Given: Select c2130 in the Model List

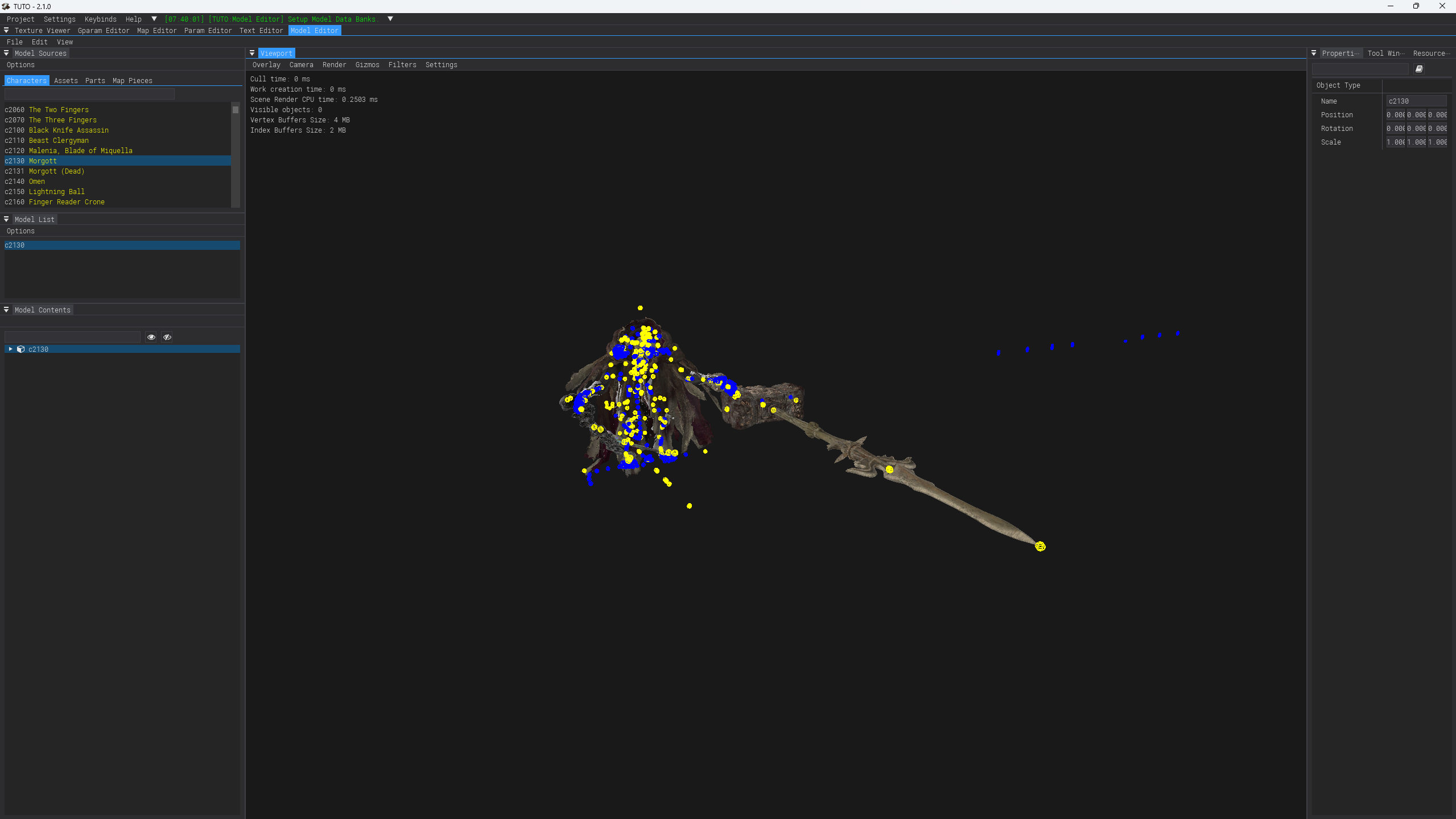Looking at the screenshot, I should click(122, 245).
